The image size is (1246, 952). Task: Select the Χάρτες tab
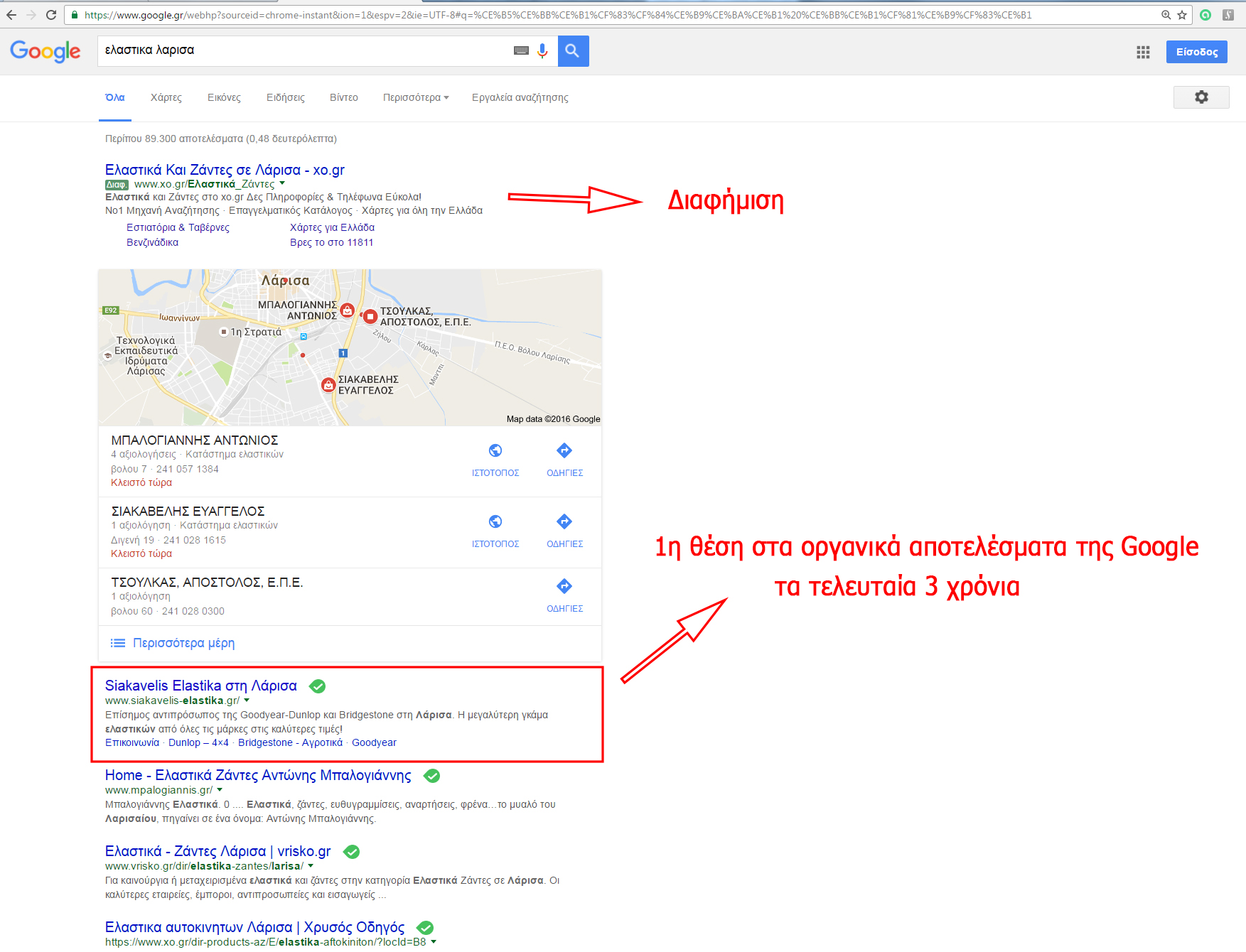pos(166,97)
